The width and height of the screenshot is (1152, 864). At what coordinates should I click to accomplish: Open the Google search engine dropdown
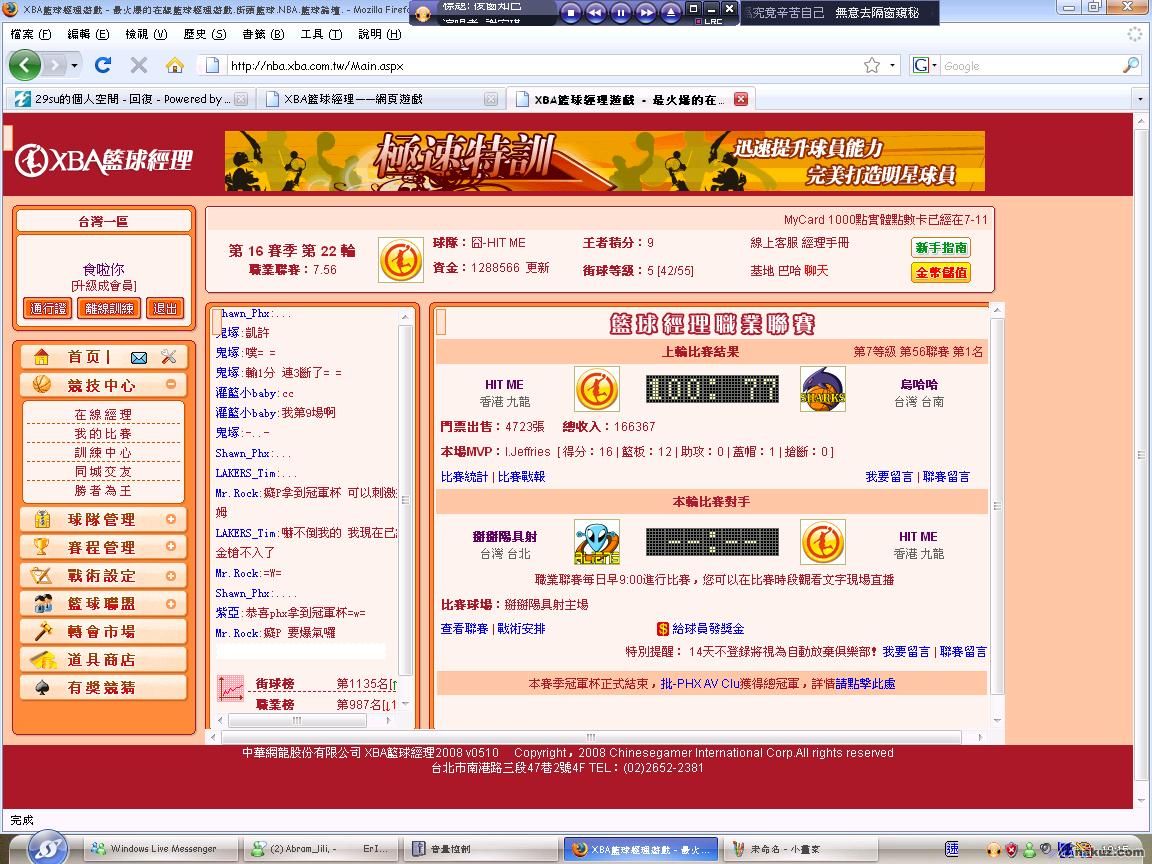pos(925,65)
